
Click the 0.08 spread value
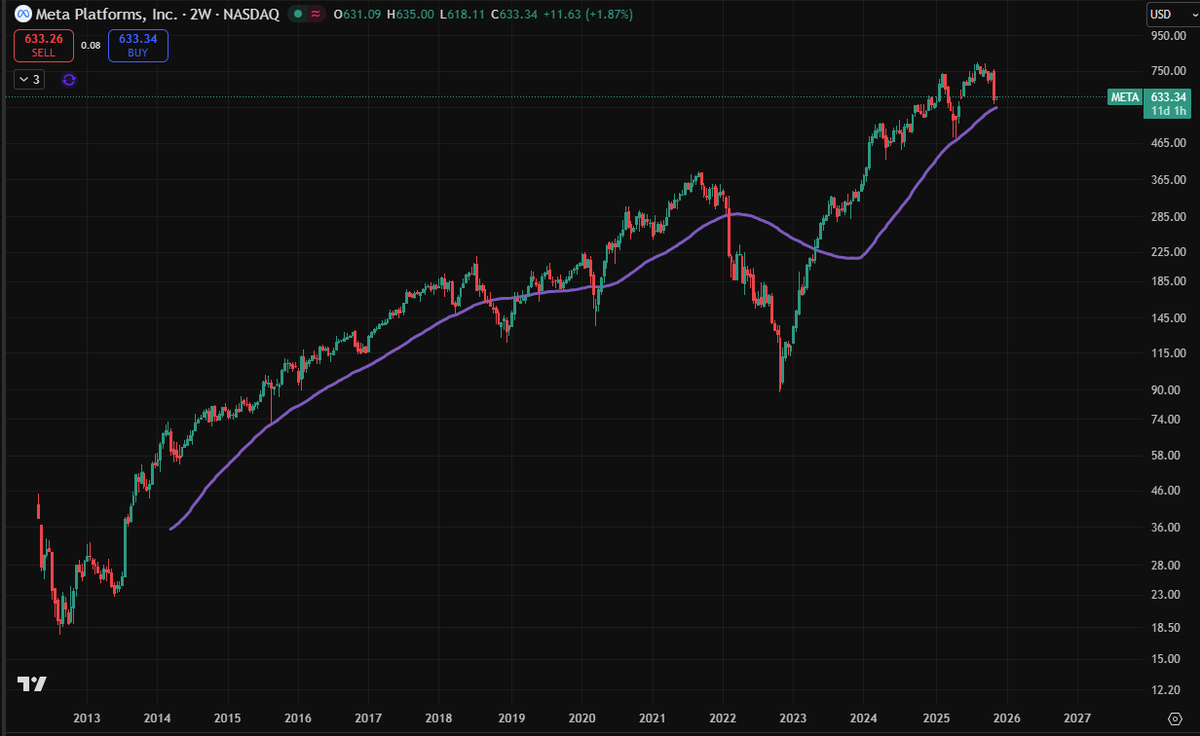[x=91, y=45]
